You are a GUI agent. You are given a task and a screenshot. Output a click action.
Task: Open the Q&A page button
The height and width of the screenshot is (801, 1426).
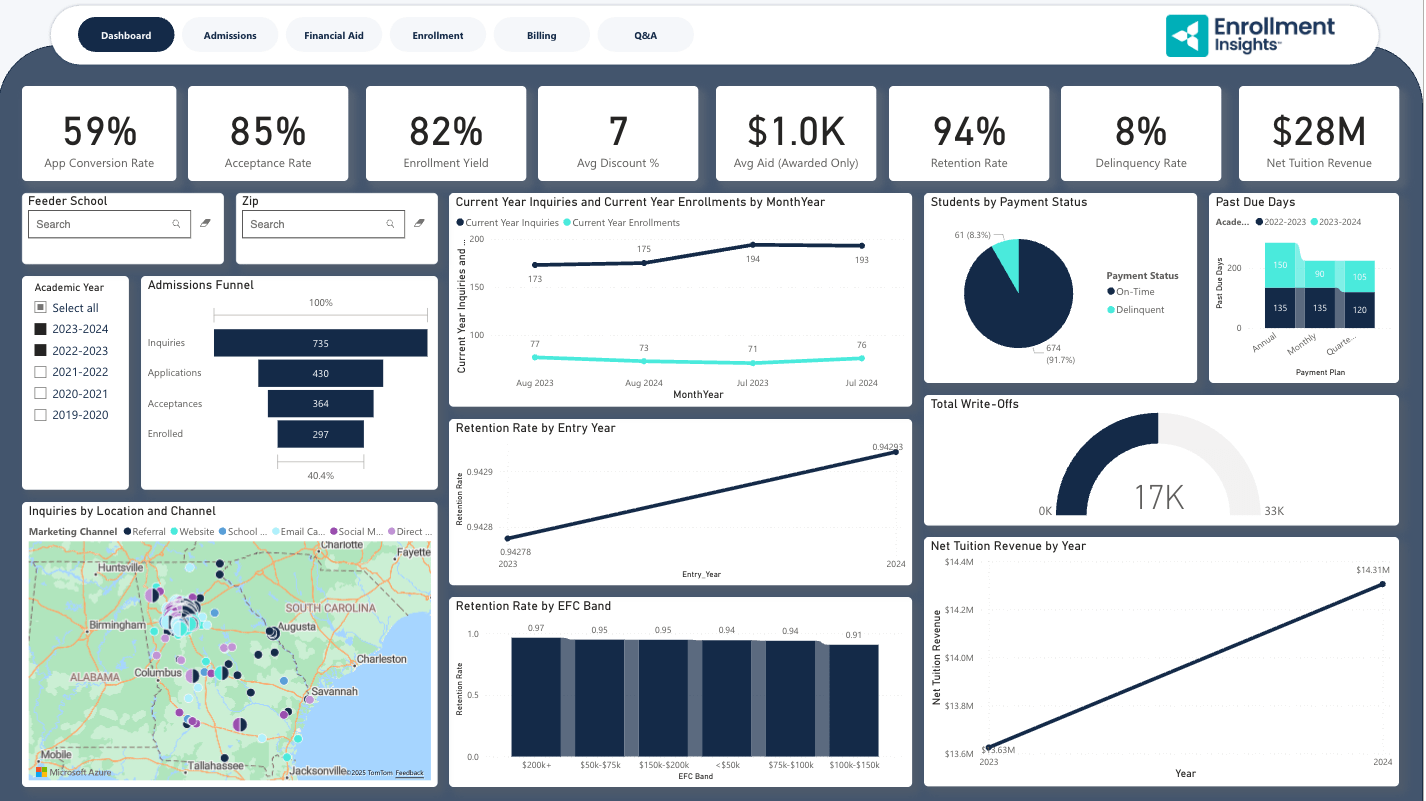click(646, 35)
